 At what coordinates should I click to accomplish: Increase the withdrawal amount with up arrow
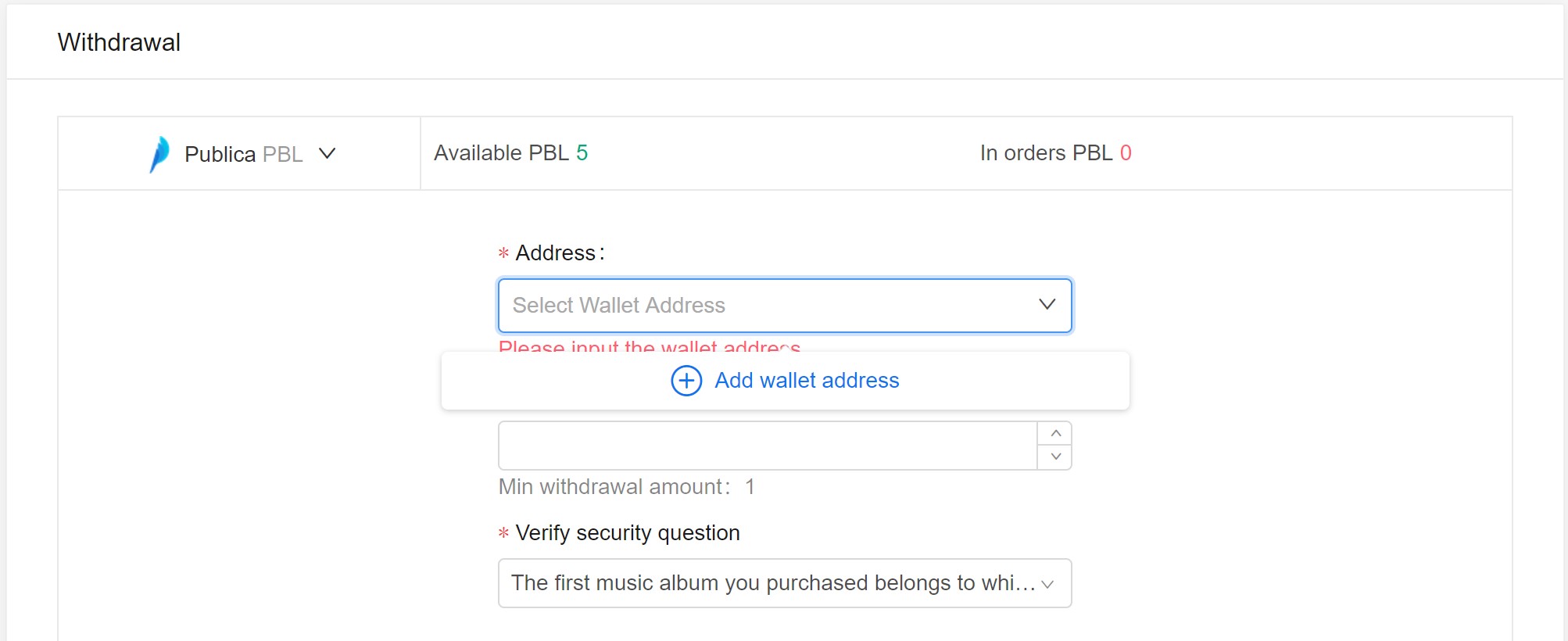(1055, 434)
